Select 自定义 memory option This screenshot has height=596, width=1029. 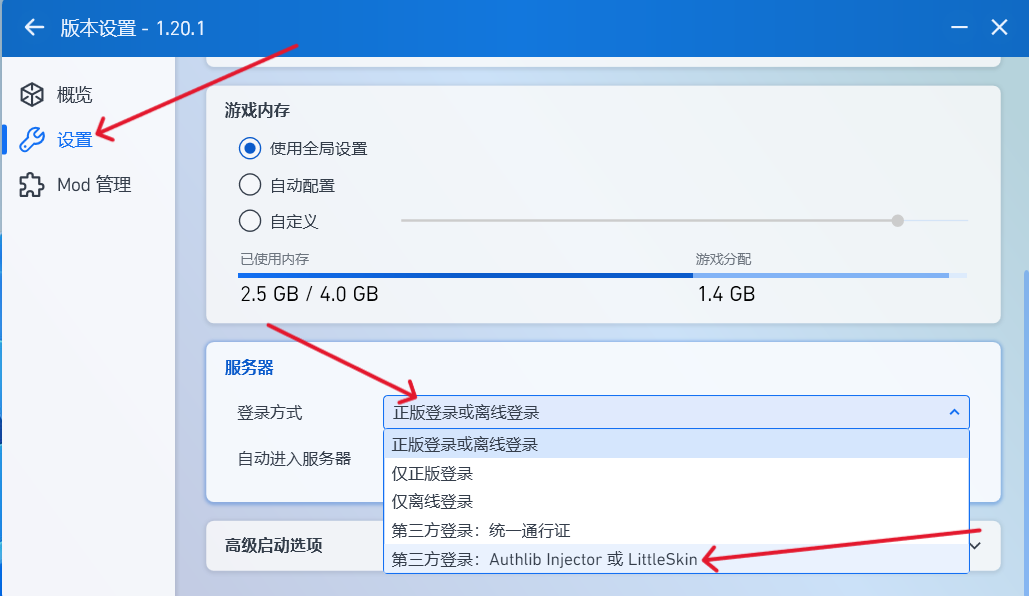(250, 221)
